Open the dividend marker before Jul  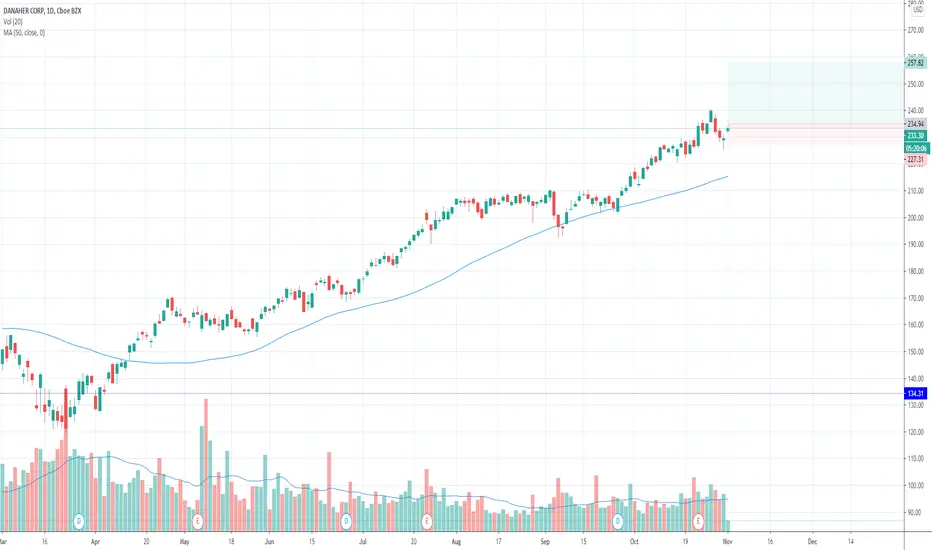[x=346, y=521]
